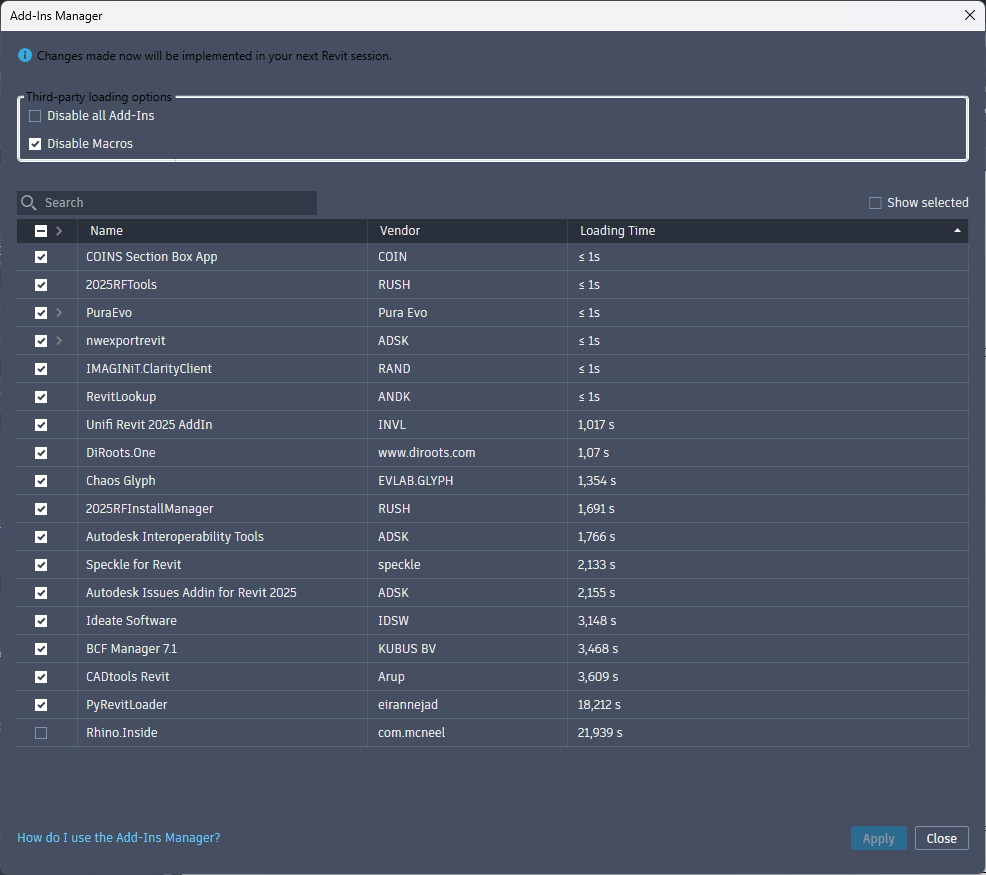Sort by the Name column header
The image size is (986, 875).
click(106, 231)
